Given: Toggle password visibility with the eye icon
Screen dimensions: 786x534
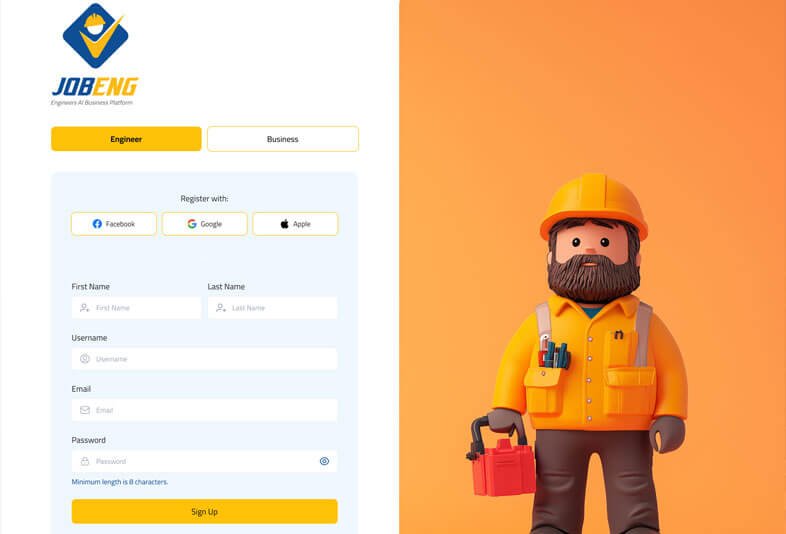Looking at the screenshot, I should (x=324, y=461).
